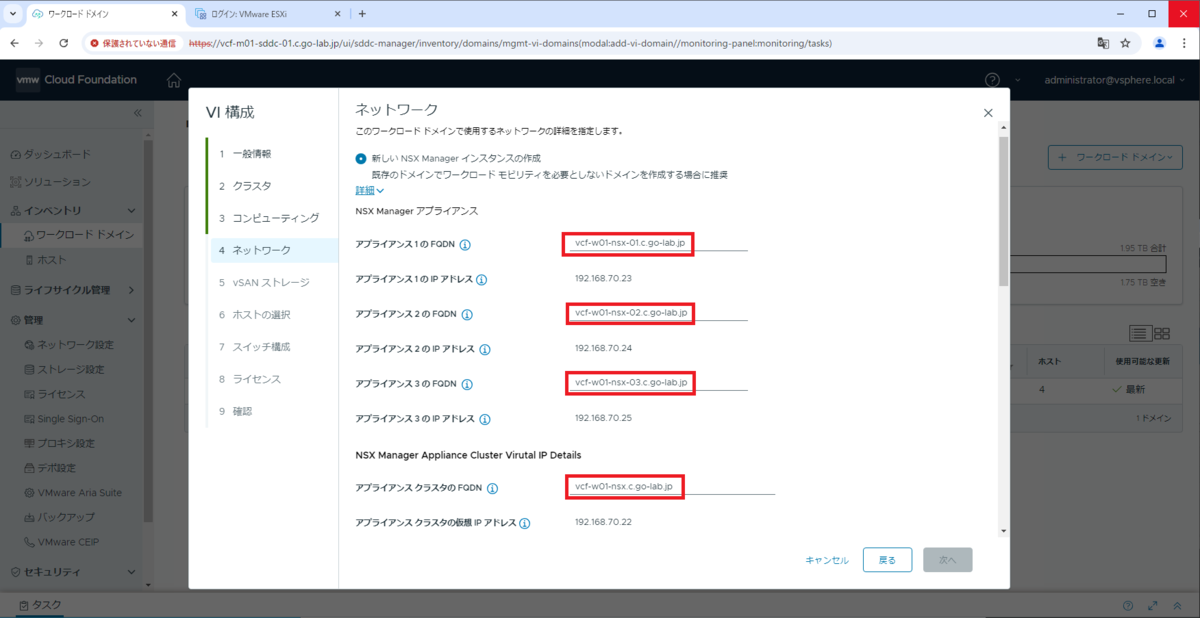Go back with the browser back arrow
Viewport: 1200px width, 618px height.
(15, 43)
